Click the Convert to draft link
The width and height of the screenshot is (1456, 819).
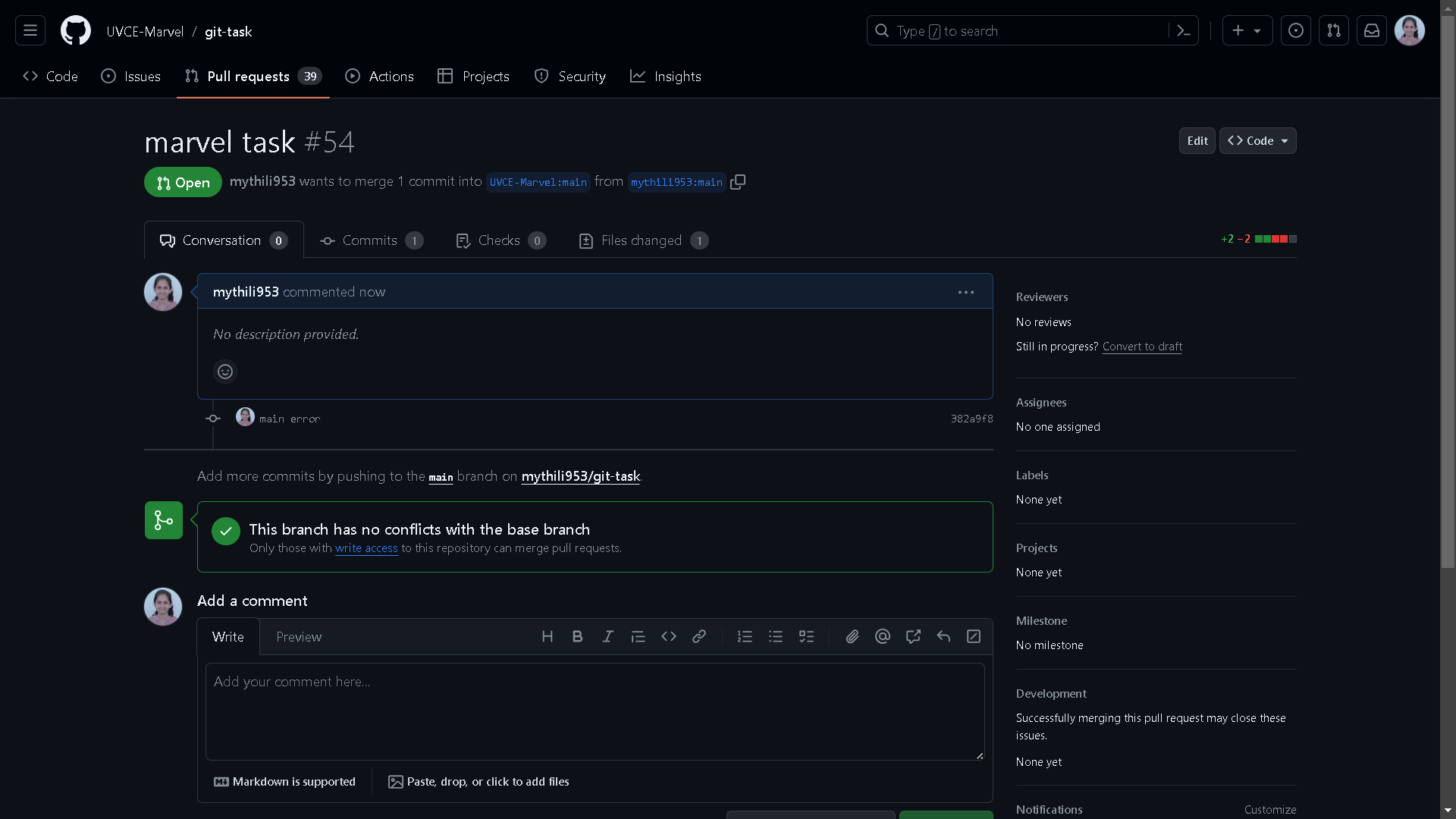coord(1142,347)
